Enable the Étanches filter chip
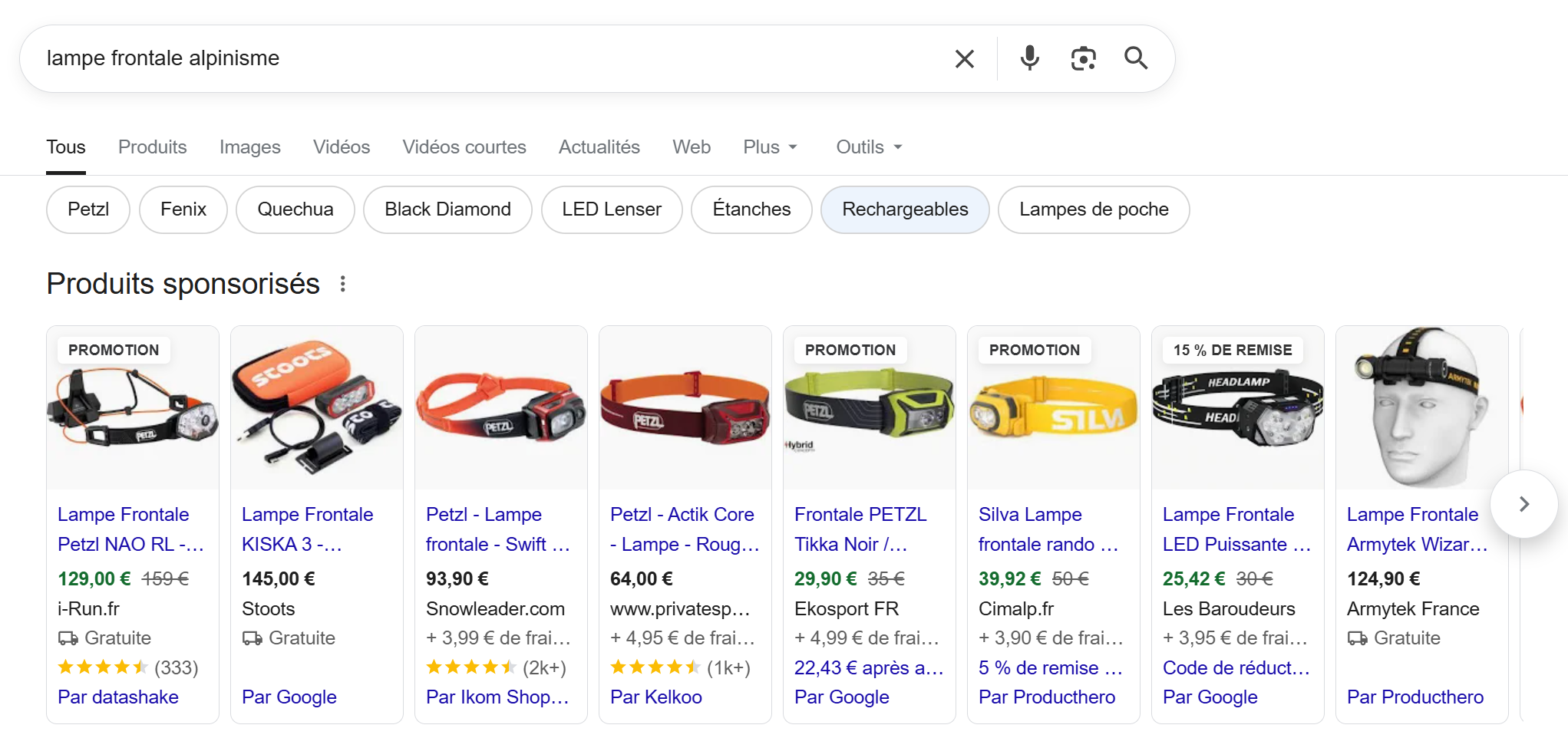The image size is (1568, 748). click(x=751, y=209)
